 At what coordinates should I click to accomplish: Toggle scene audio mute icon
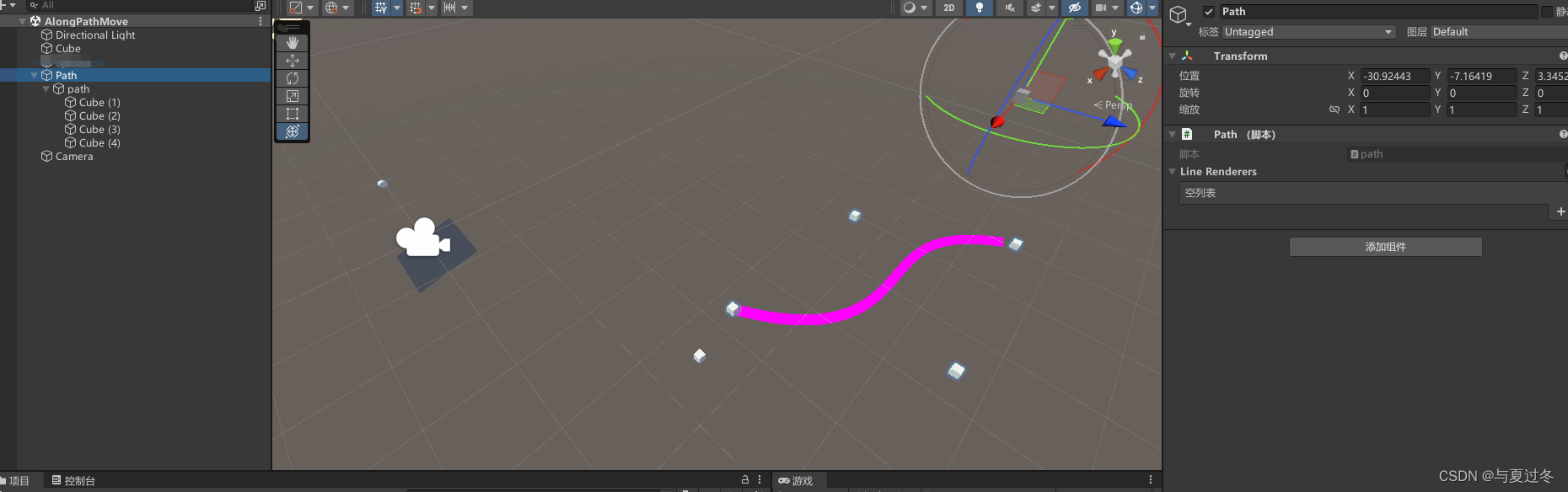(x=1009, y=8)
